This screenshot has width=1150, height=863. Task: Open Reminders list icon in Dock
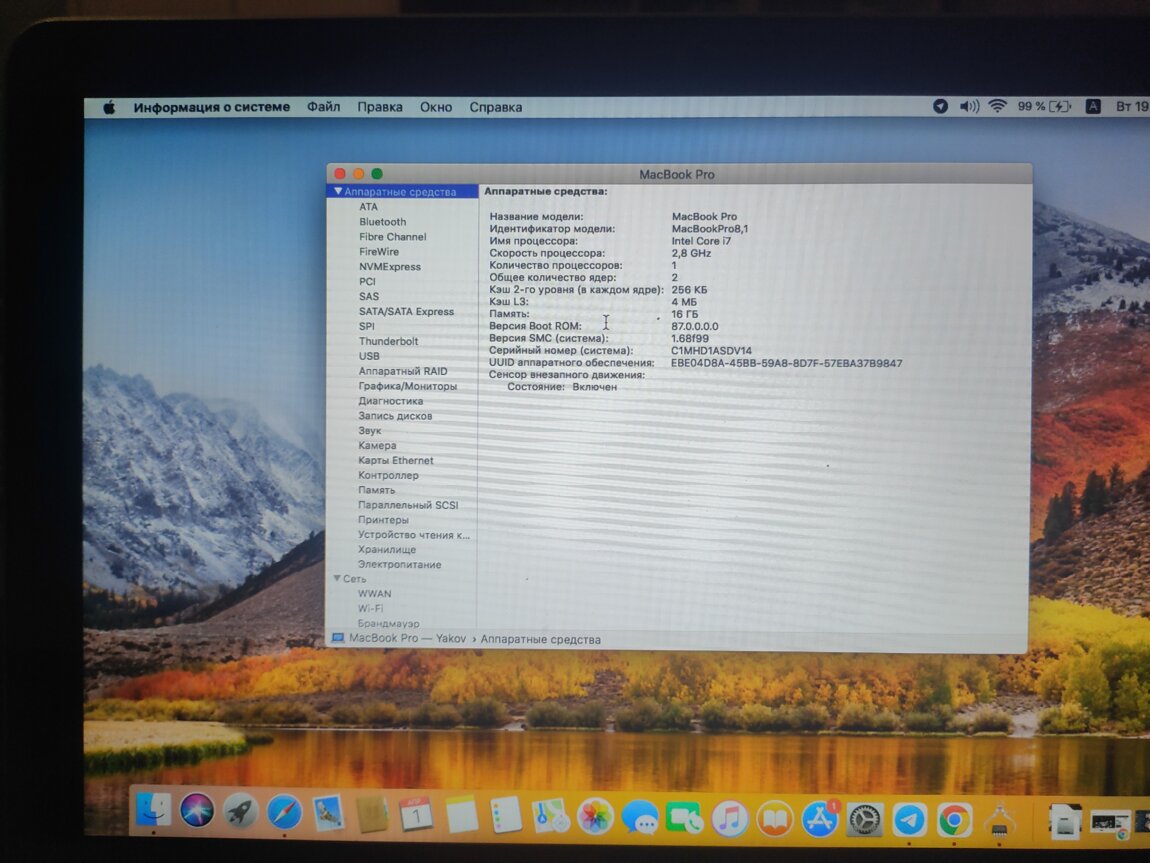click(505, 815)
